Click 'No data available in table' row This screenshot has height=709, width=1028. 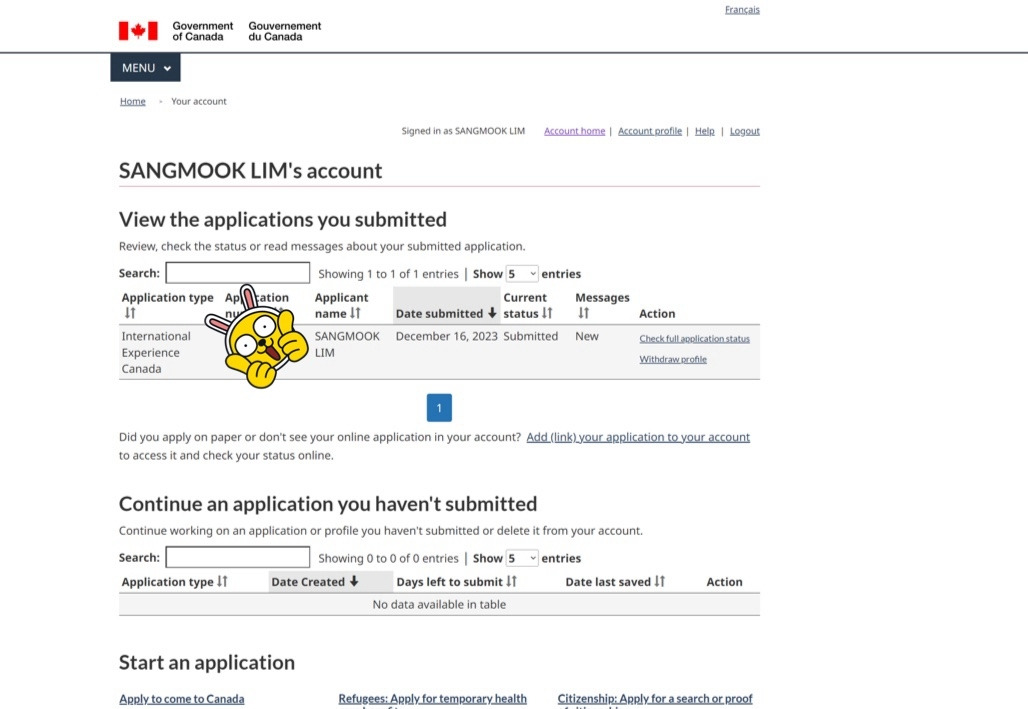(x=439, y=605)
